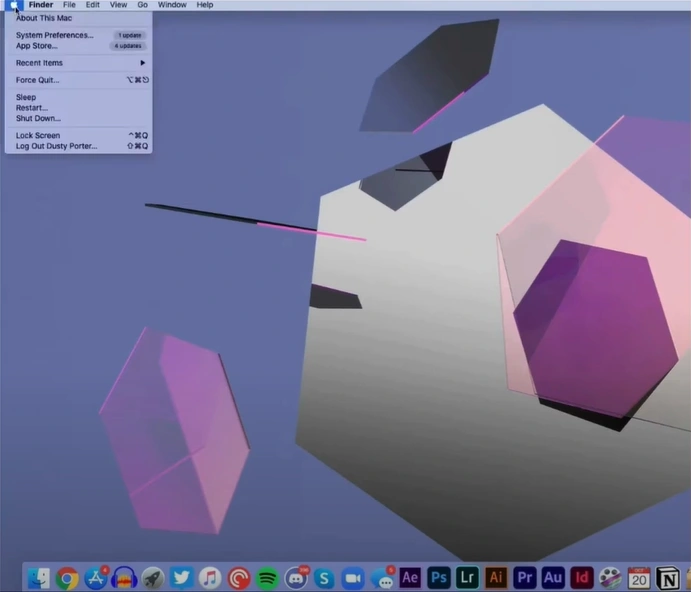691x592 pixels.
Task: Open the Window menu in menu bar
Action: [172, 5]
